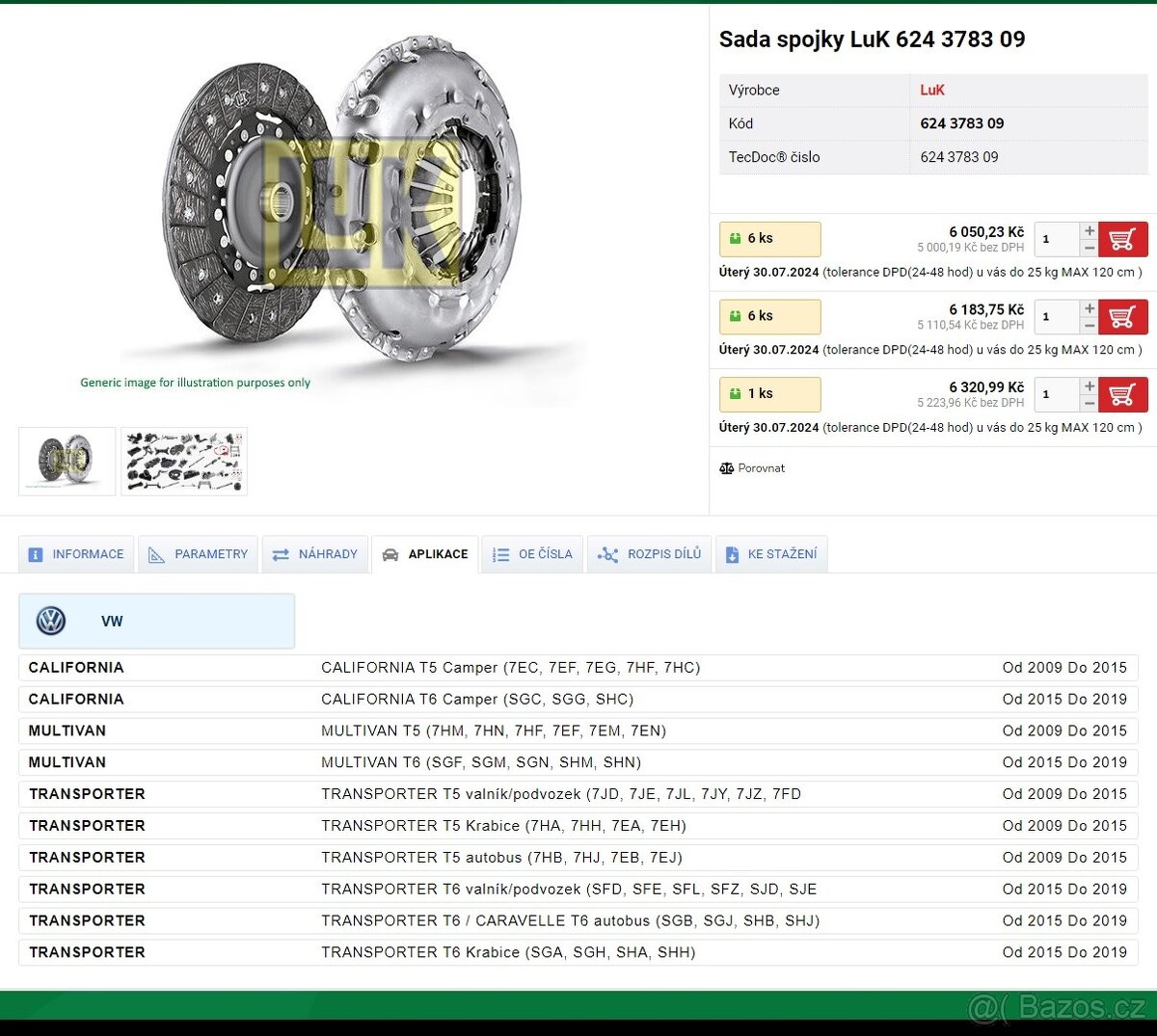This screenshot has width=1157, height=1036.
Task: Decrease quantity for the 6 050,23 Kč offer
Action: 1089,248
